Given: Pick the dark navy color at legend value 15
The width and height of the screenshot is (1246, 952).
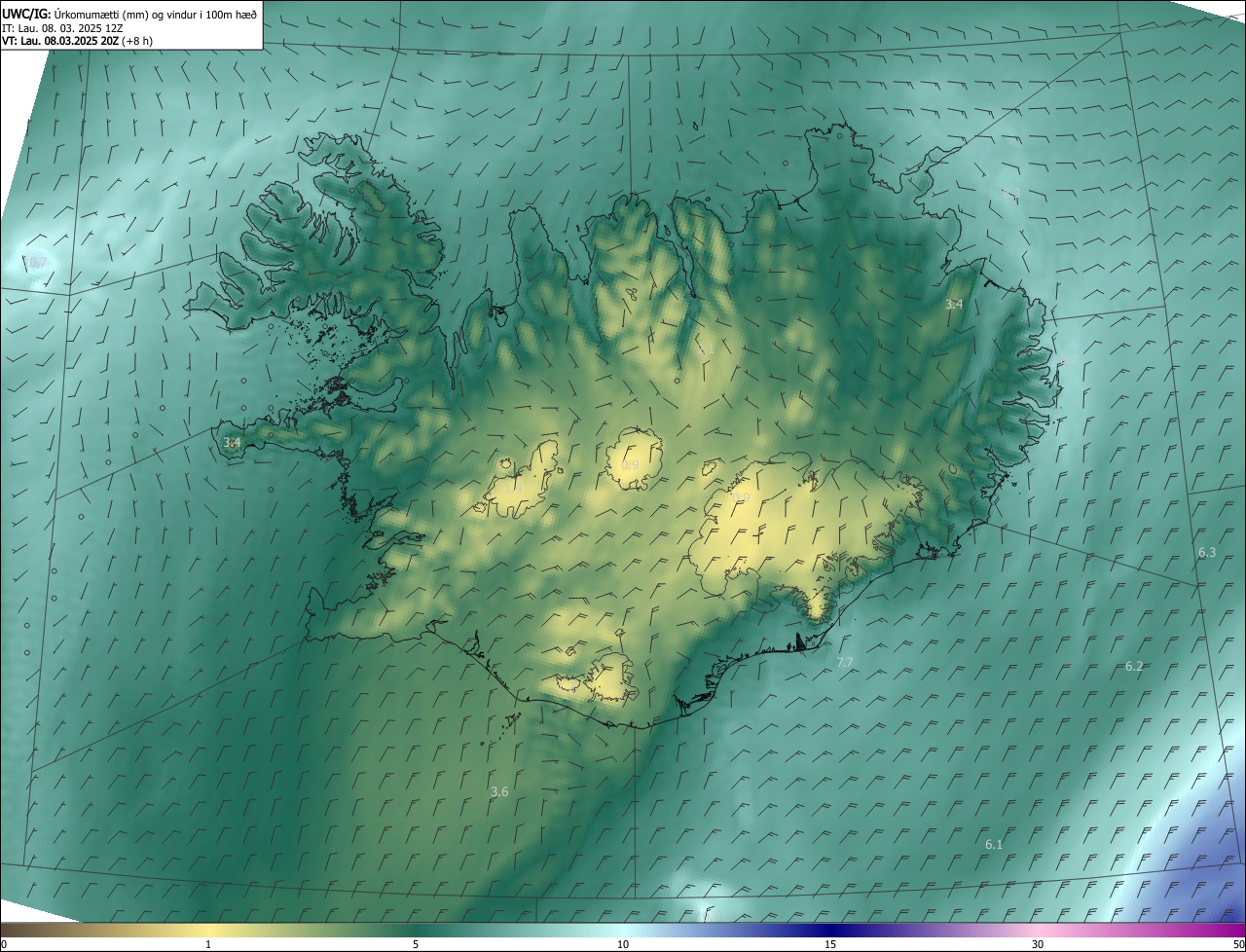Looking at the screenshot, I should 830,930.
